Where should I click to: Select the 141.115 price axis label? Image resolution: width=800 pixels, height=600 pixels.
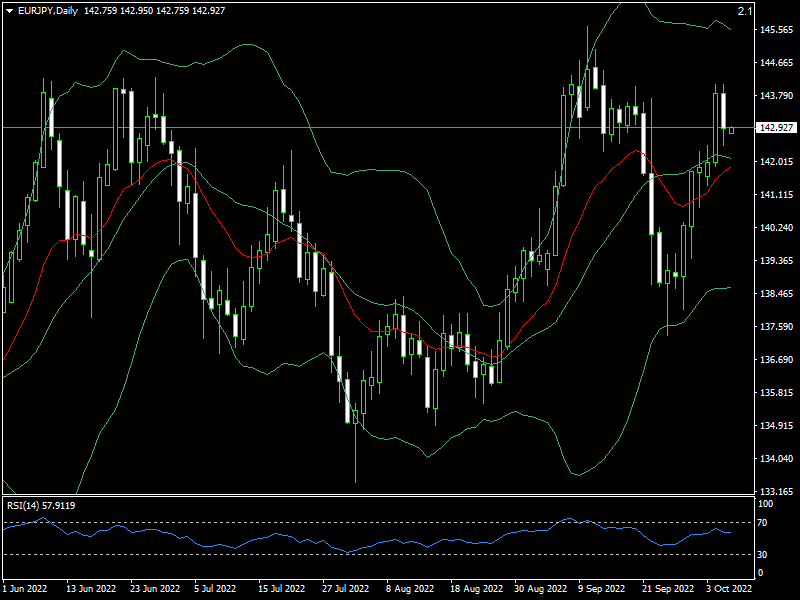click(x=777, y=194)
